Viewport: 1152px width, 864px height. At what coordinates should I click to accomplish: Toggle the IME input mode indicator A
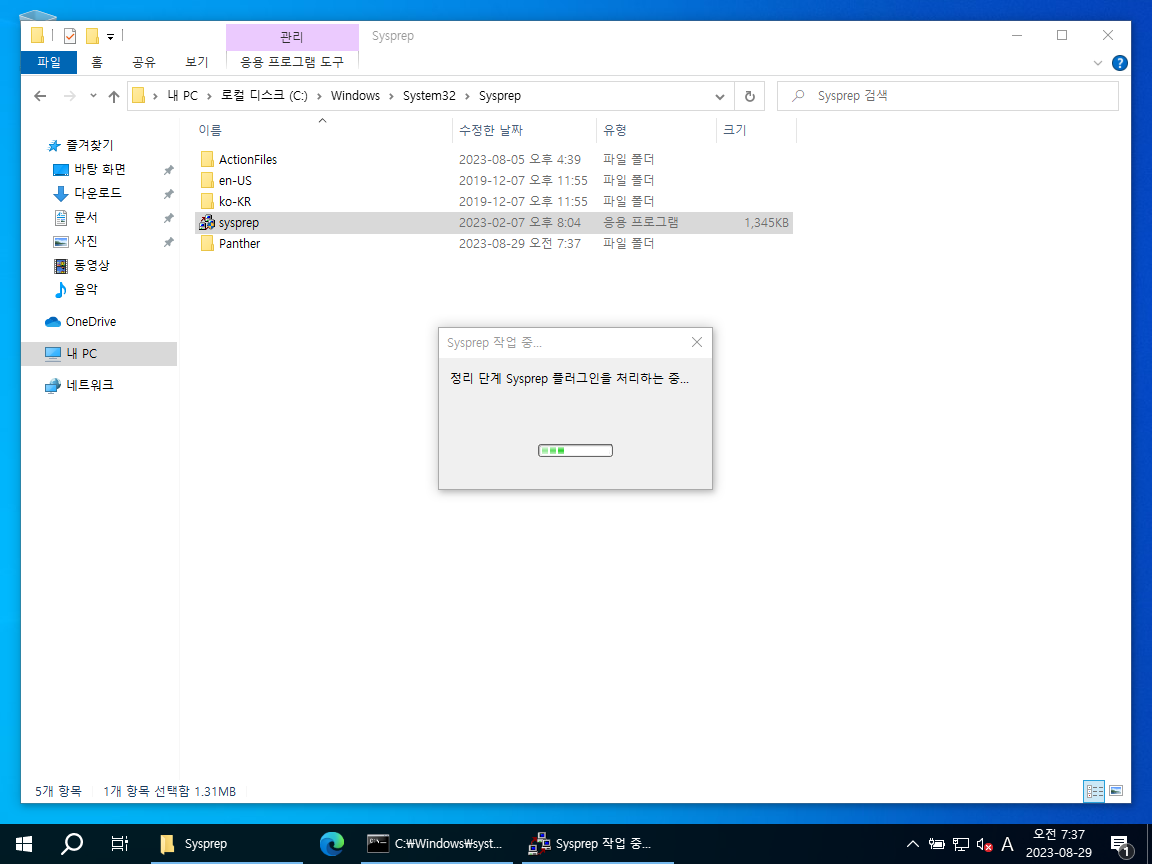coord(1007,844)
